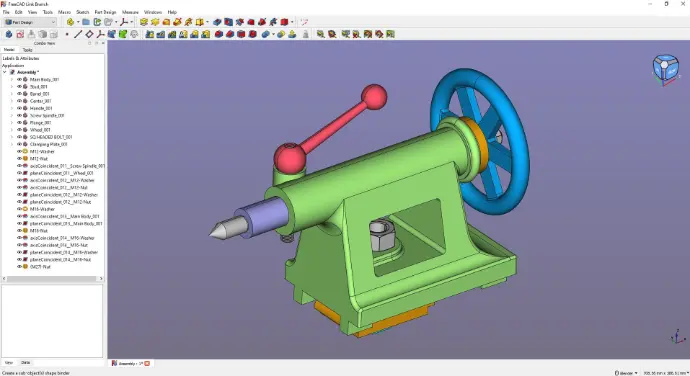Click the navigation cube in 3D view

tap(666, 68)
